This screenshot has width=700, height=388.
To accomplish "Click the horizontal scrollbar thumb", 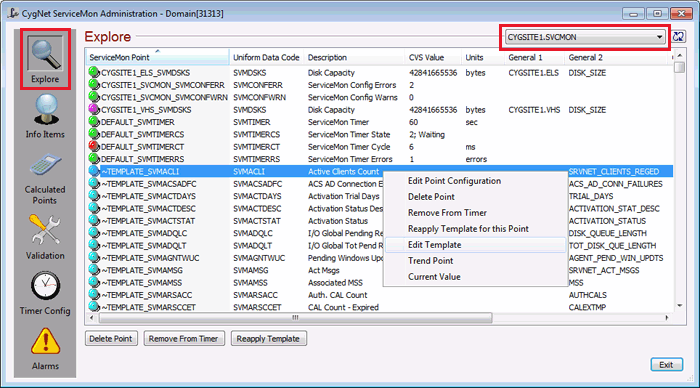I will 295,318.
